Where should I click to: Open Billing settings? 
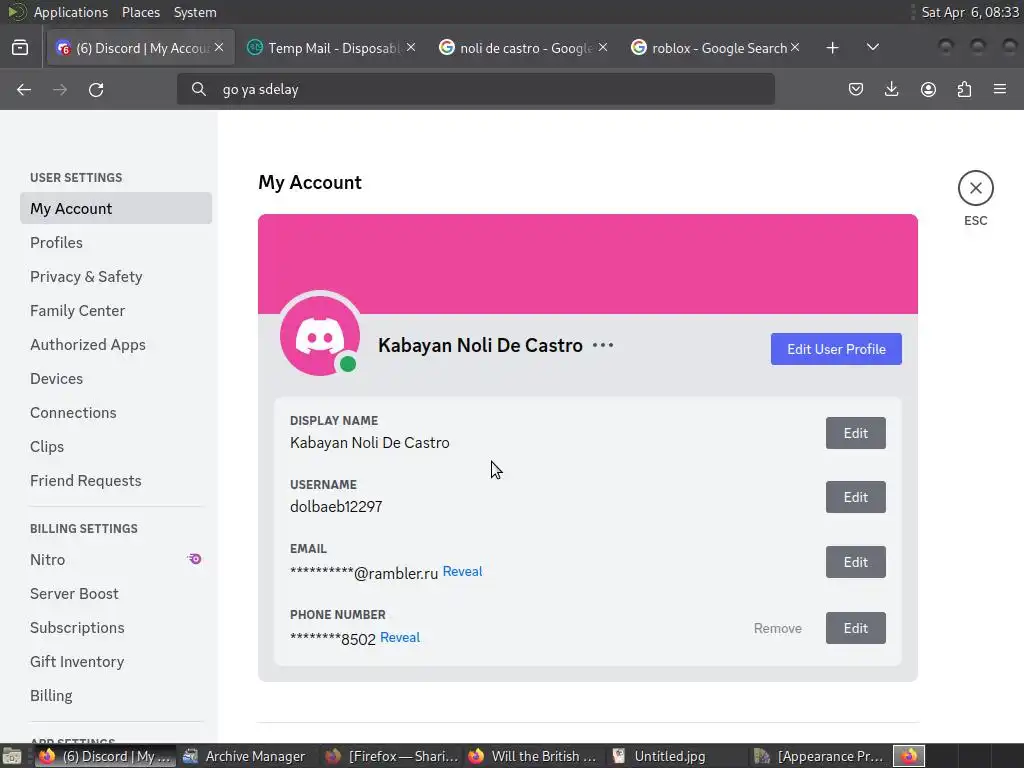116,695
